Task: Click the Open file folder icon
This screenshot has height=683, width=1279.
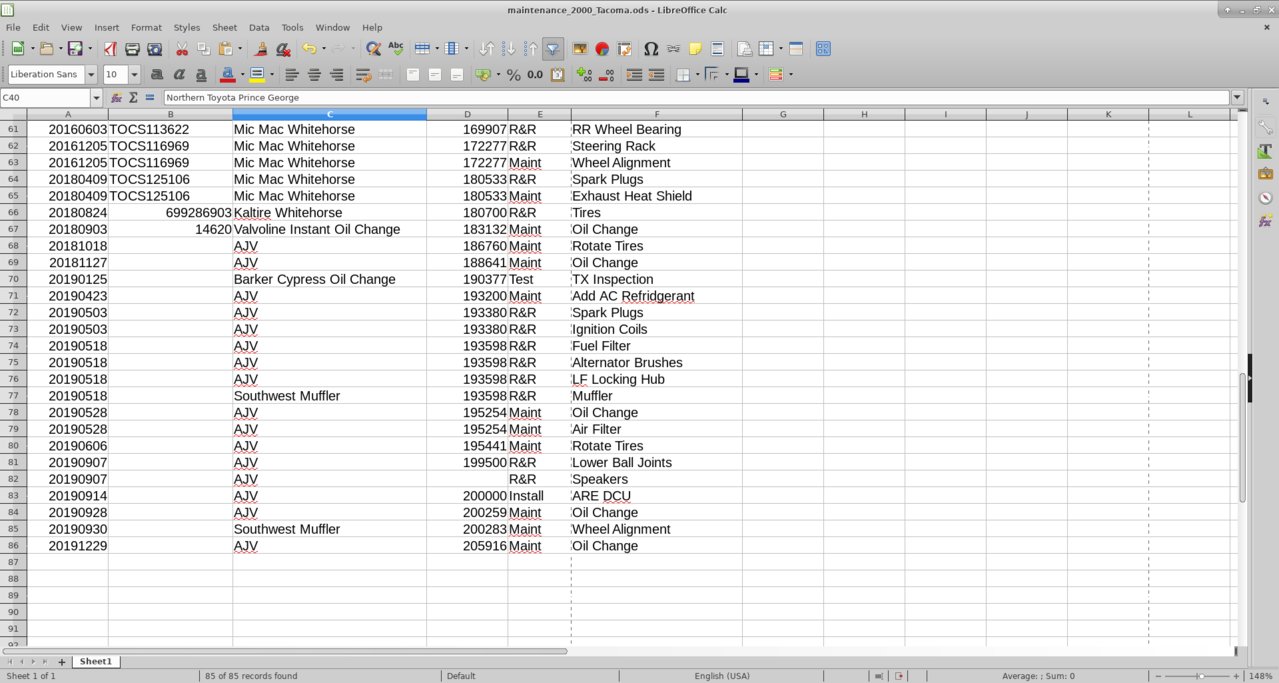Action: click(x=46, y=48)
